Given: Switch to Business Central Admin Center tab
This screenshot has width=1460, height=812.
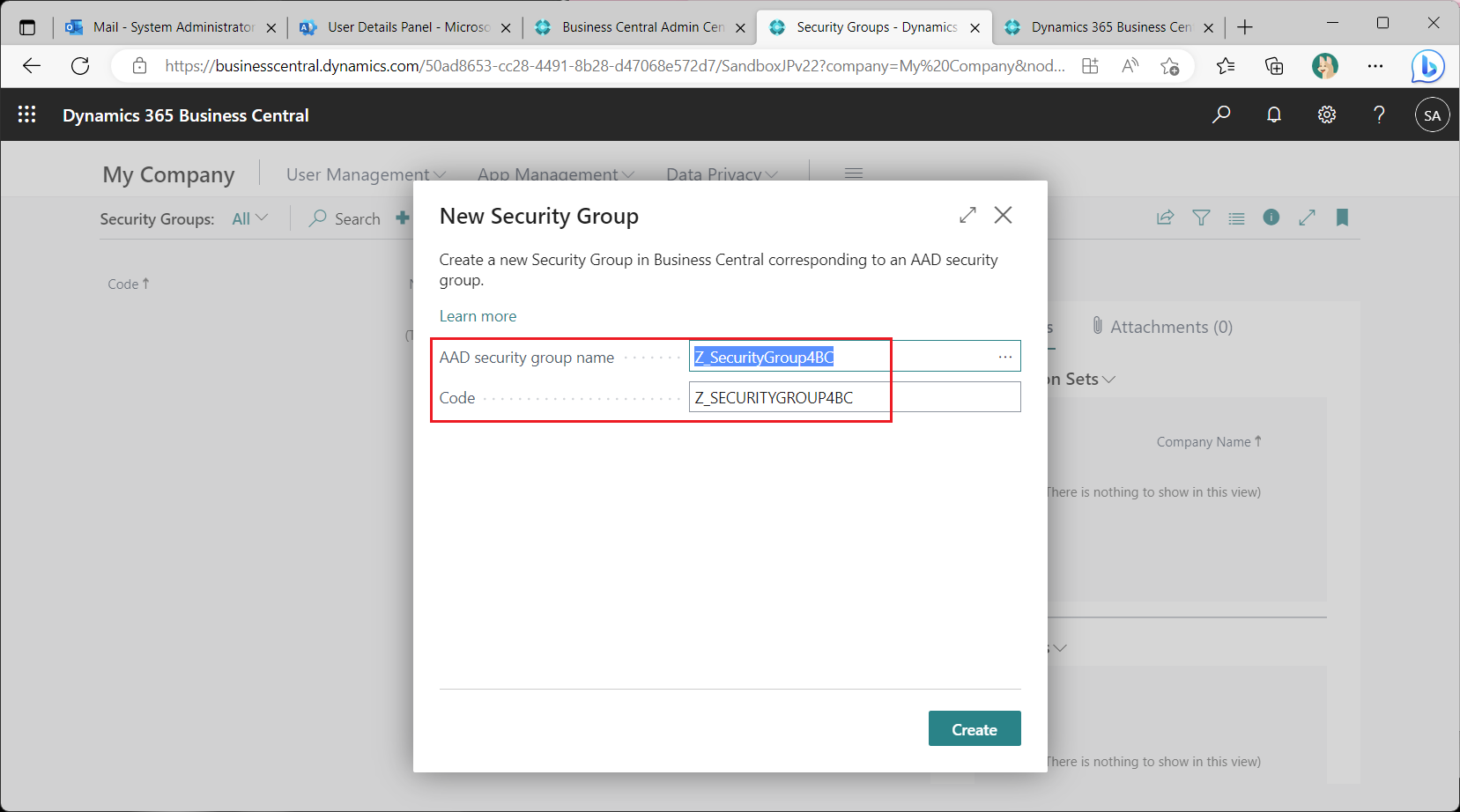Looking at the screenshot, I should [x=640, y=27].
